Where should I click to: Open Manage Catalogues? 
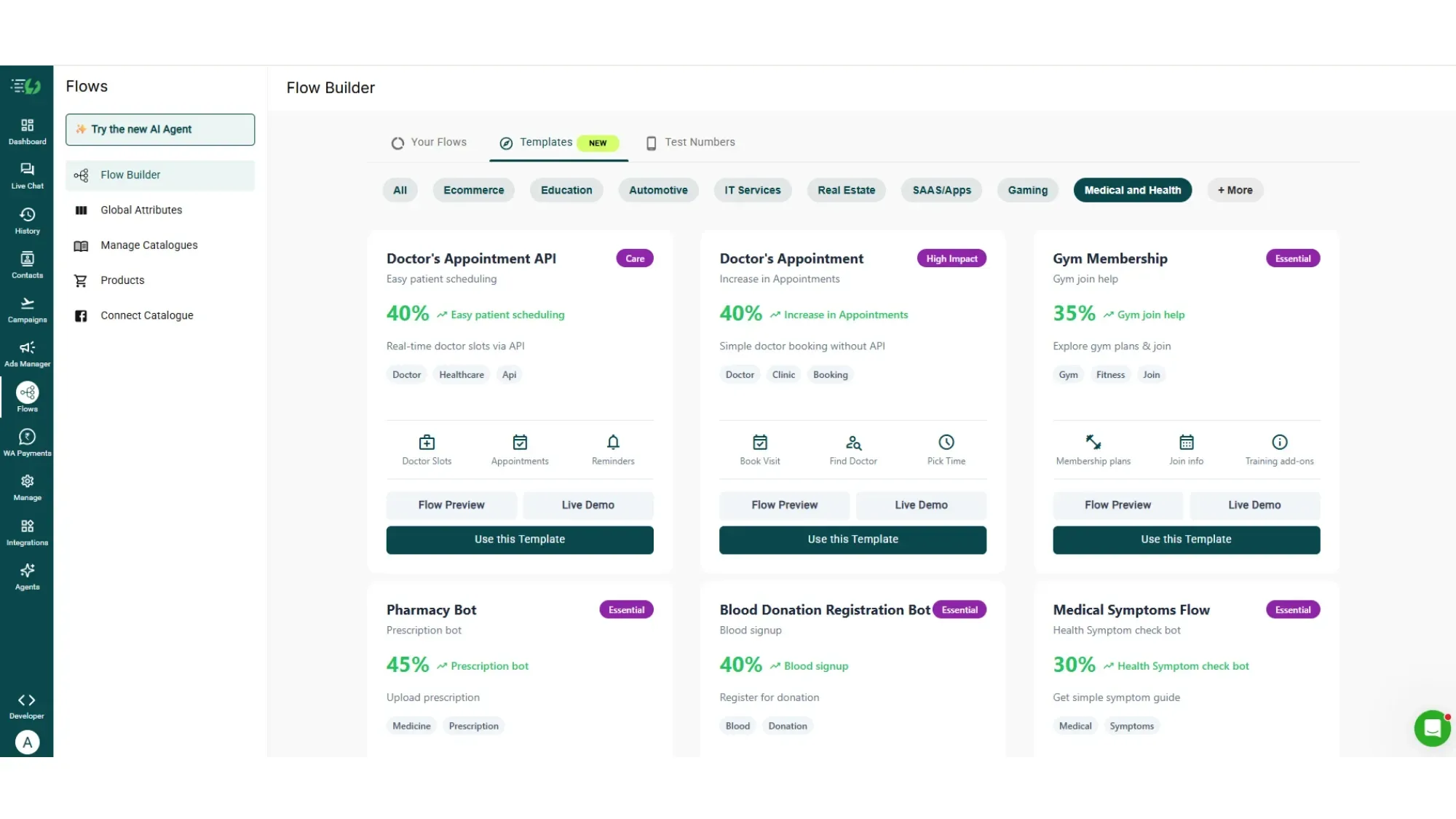coord(160,245)
